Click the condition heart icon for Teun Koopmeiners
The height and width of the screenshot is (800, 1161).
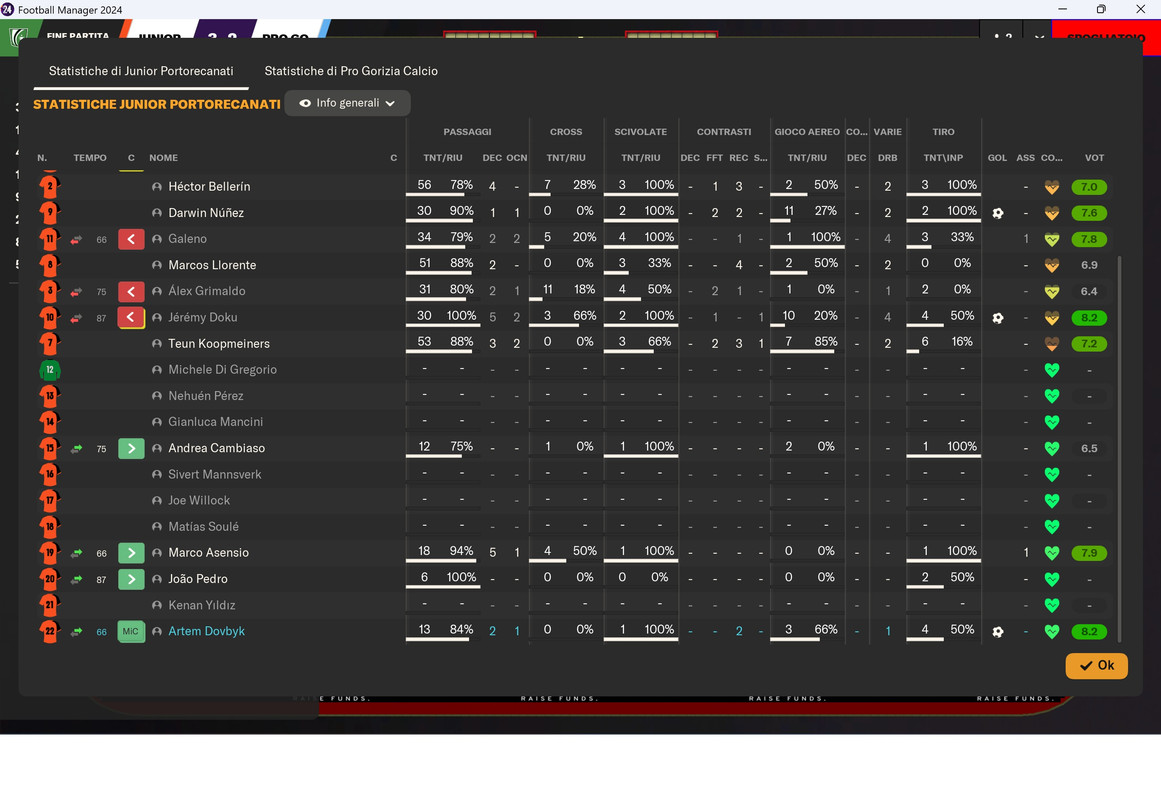pyautogui.click(x=1051, y=344)
